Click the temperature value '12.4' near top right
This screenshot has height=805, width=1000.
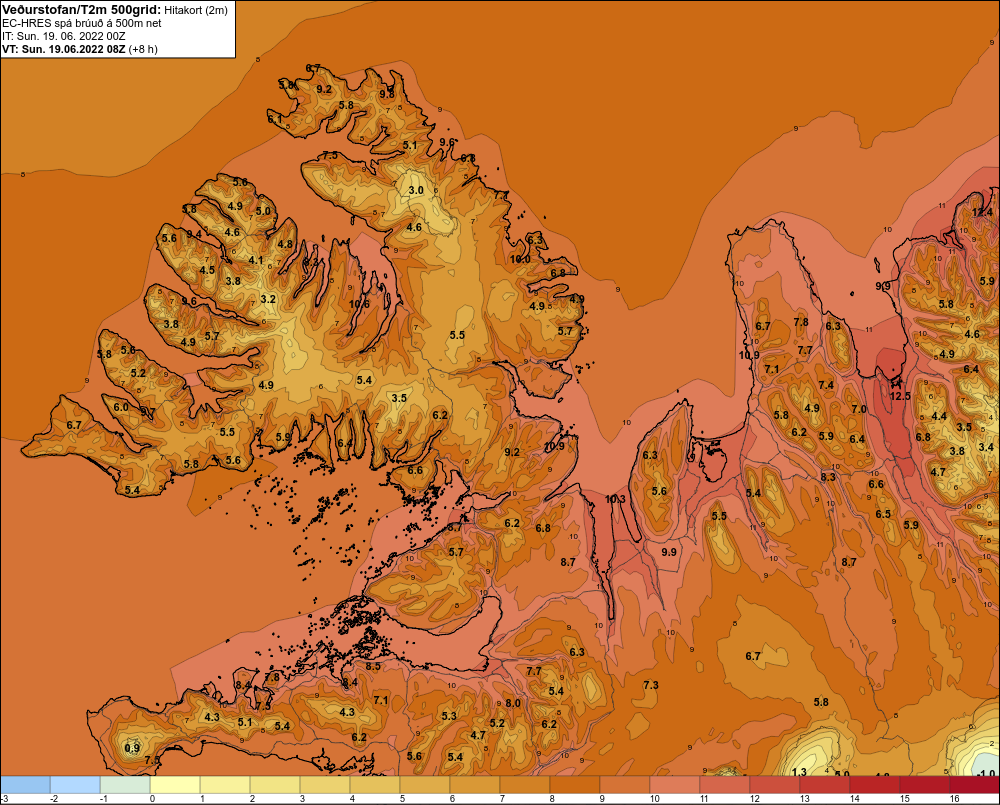tap(982, 212)
